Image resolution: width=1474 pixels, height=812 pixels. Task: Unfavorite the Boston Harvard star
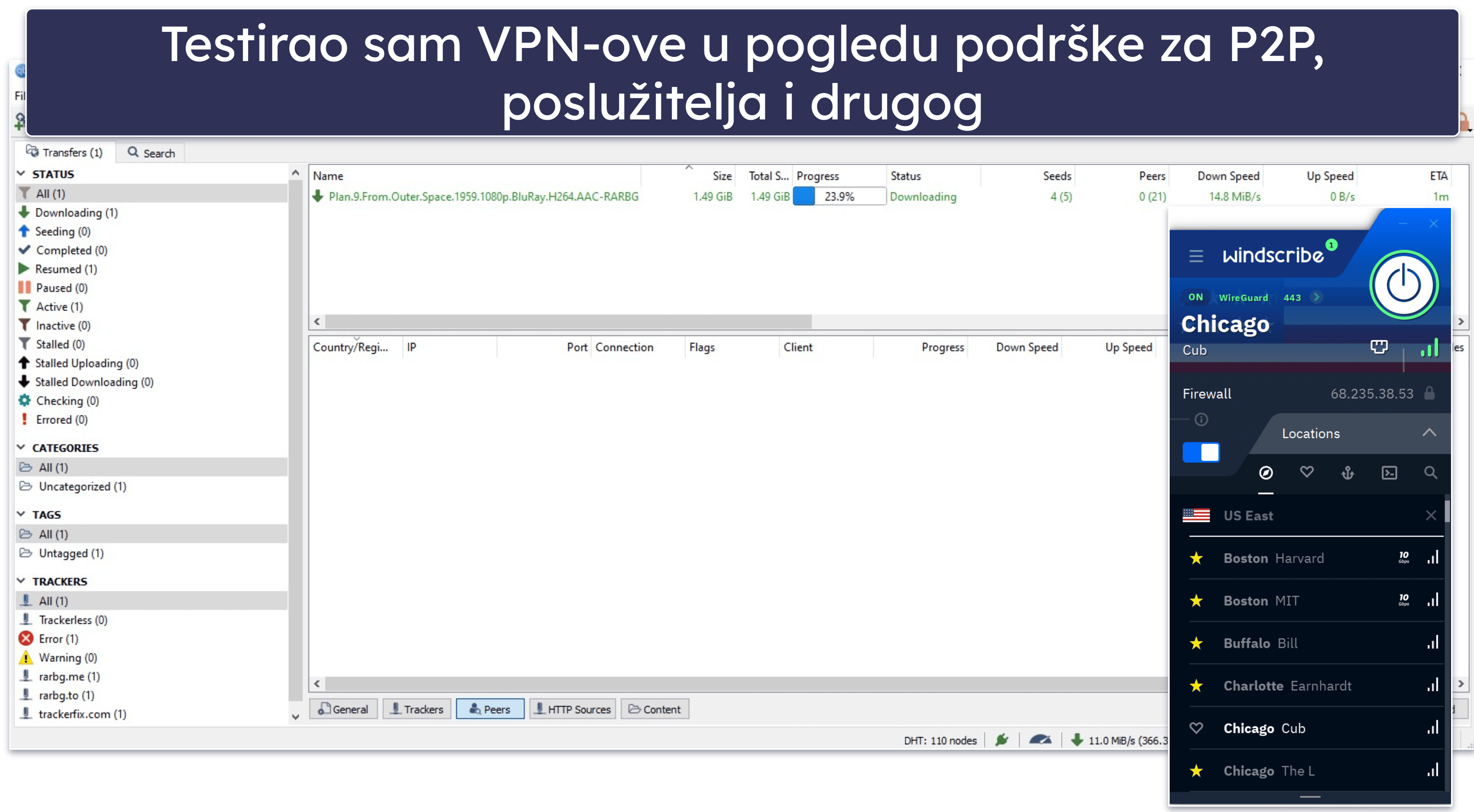coord(1196,558)
